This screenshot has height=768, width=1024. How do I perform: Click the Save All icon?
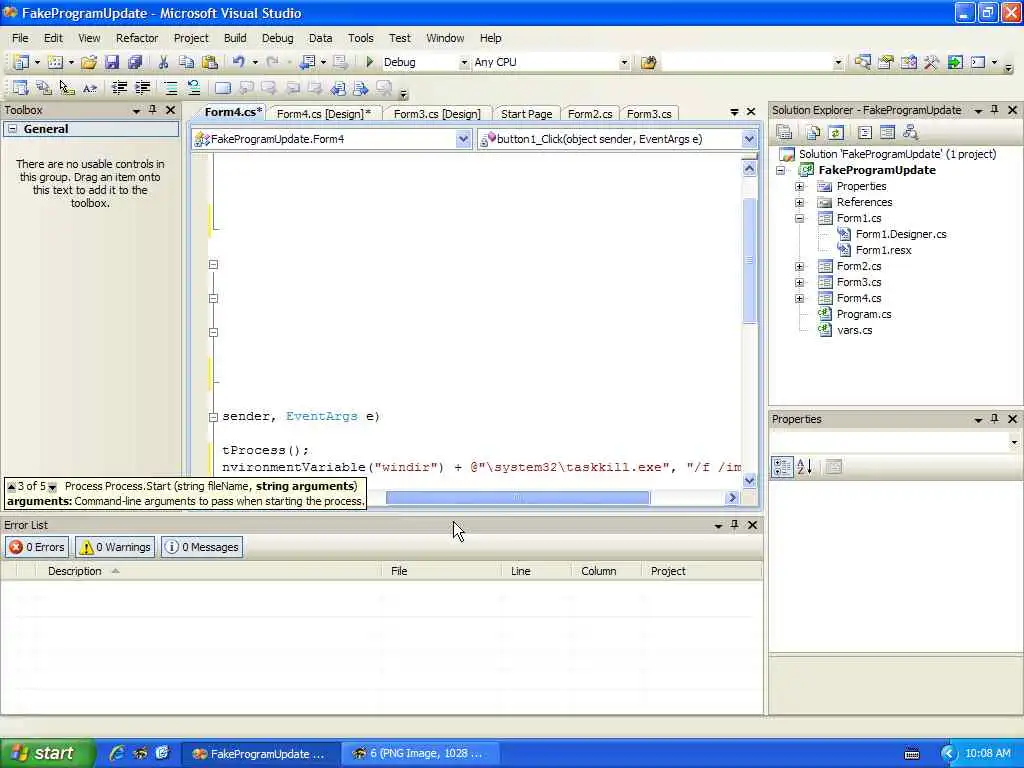point(135,62)
